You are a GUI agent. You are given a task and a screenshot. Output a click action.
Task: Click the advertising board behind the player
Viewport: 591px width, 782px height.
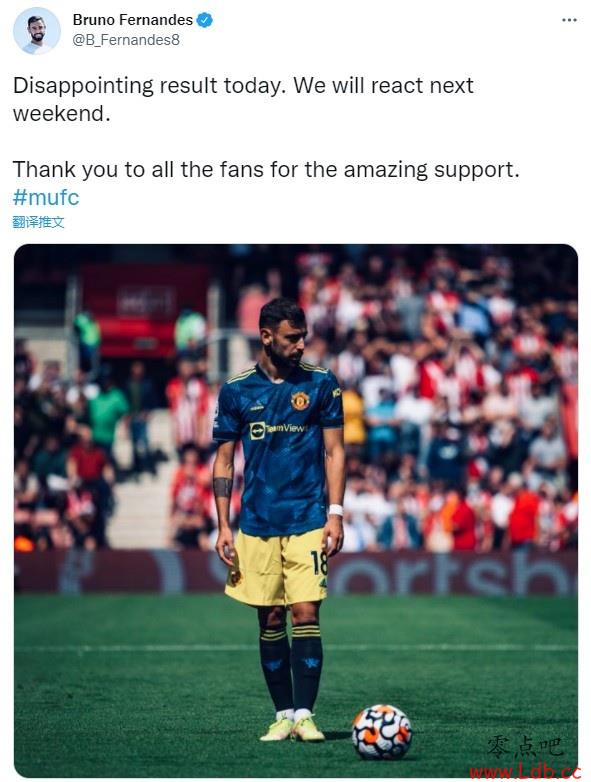pyautogui.click(x=296, y=573)
